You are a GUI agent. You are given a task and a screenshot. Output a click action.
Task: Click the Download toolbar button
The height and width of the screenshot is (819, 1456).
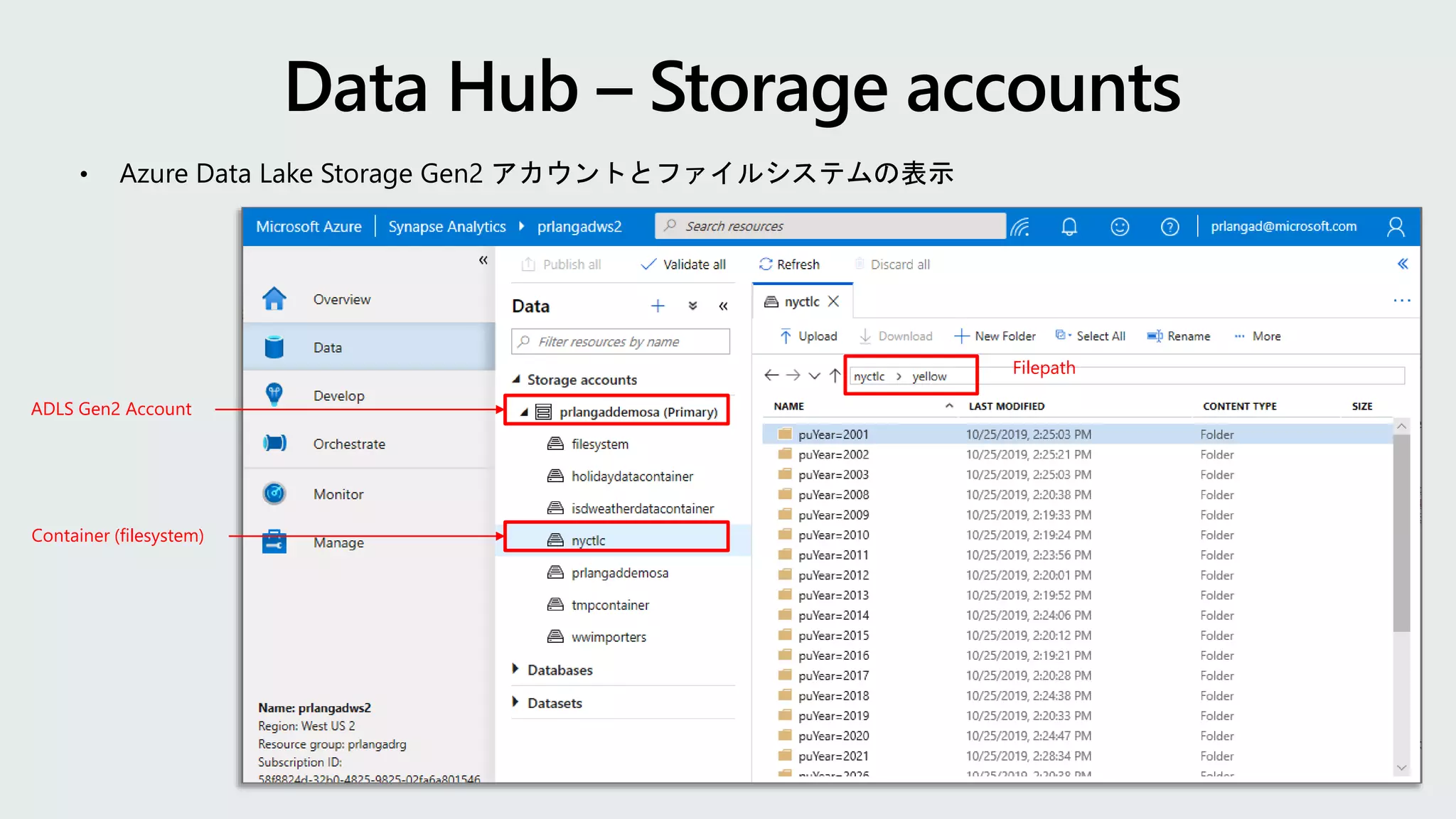896,336
